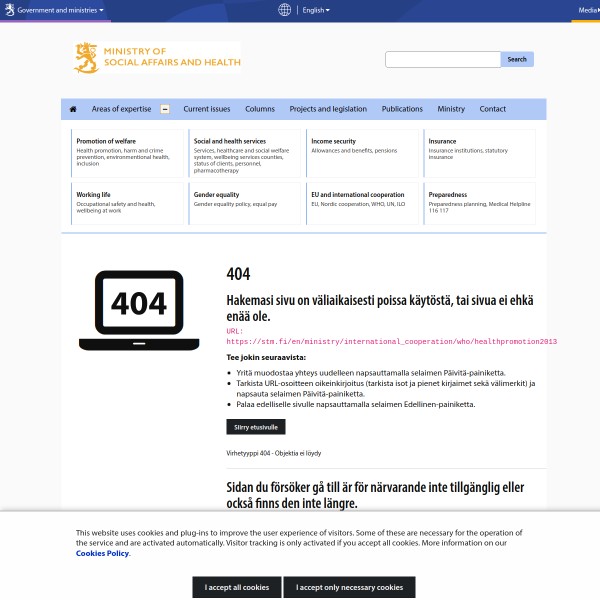The image size is (600, 600).
Task: Click the Finnish lion emblem in top bar
Action: click(9, 10)
